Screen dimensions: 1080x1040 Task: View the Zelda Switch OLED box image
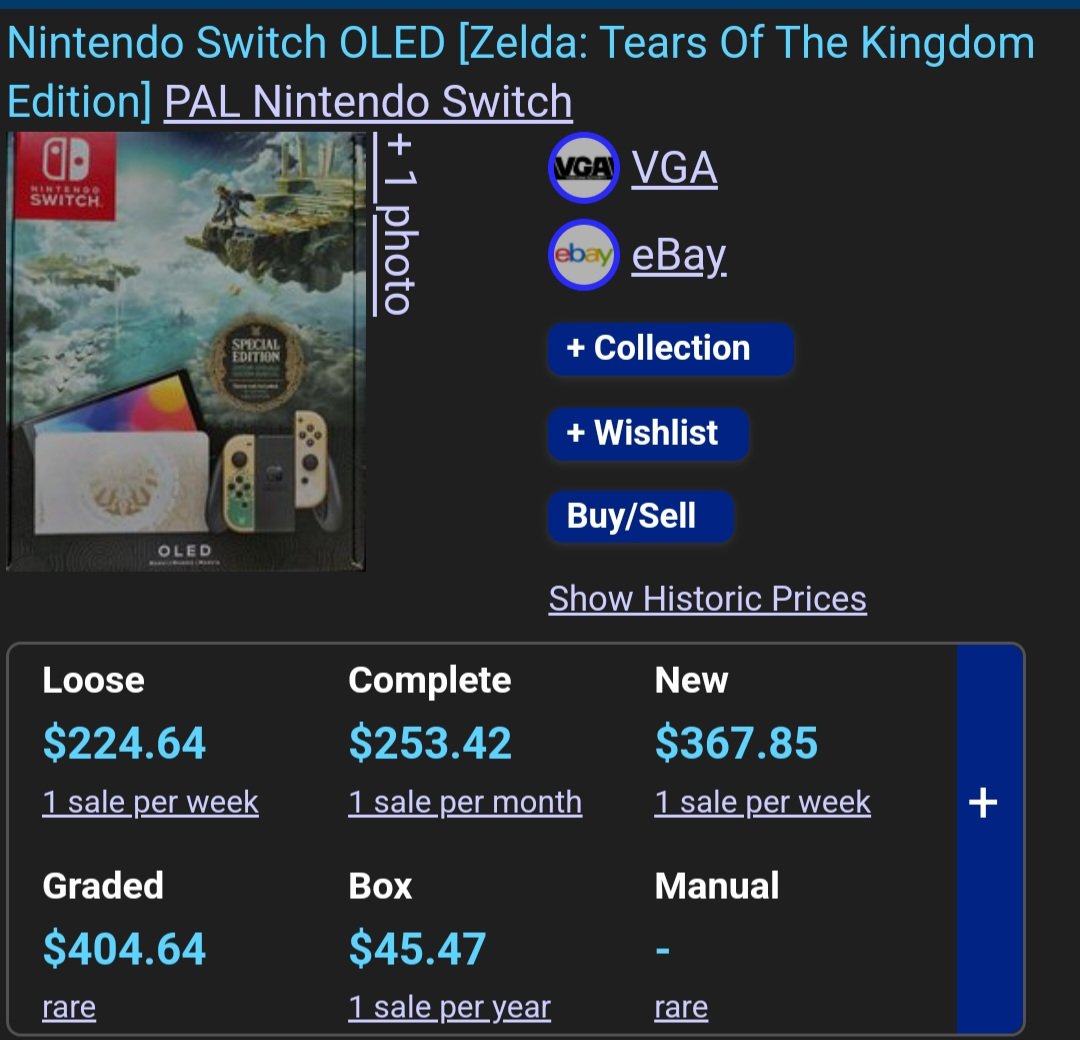tap(186, 351)
